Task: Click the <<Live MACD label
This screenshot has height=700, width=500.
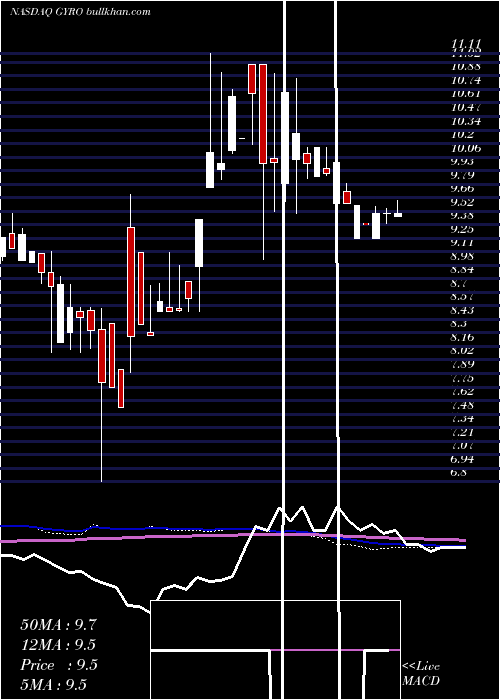Action: pos(421,673)
